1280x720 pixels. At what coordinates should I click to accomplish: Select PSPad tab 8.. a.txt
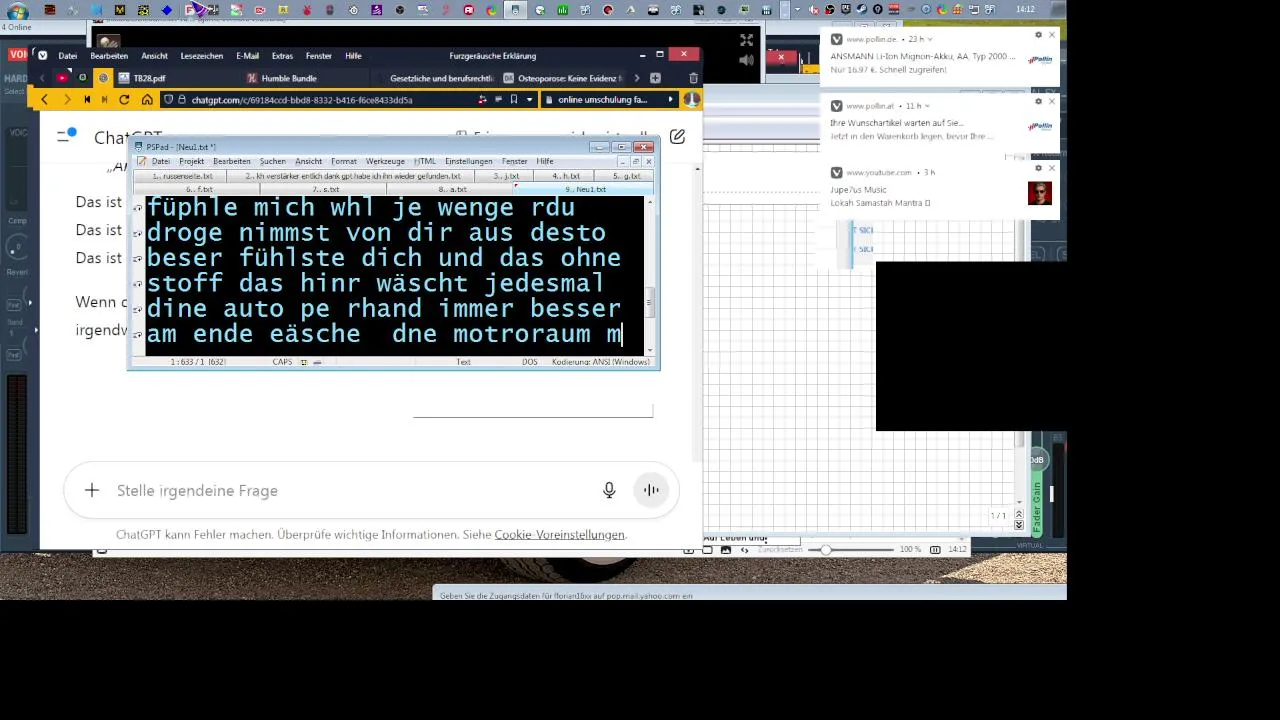pos(452,189)
